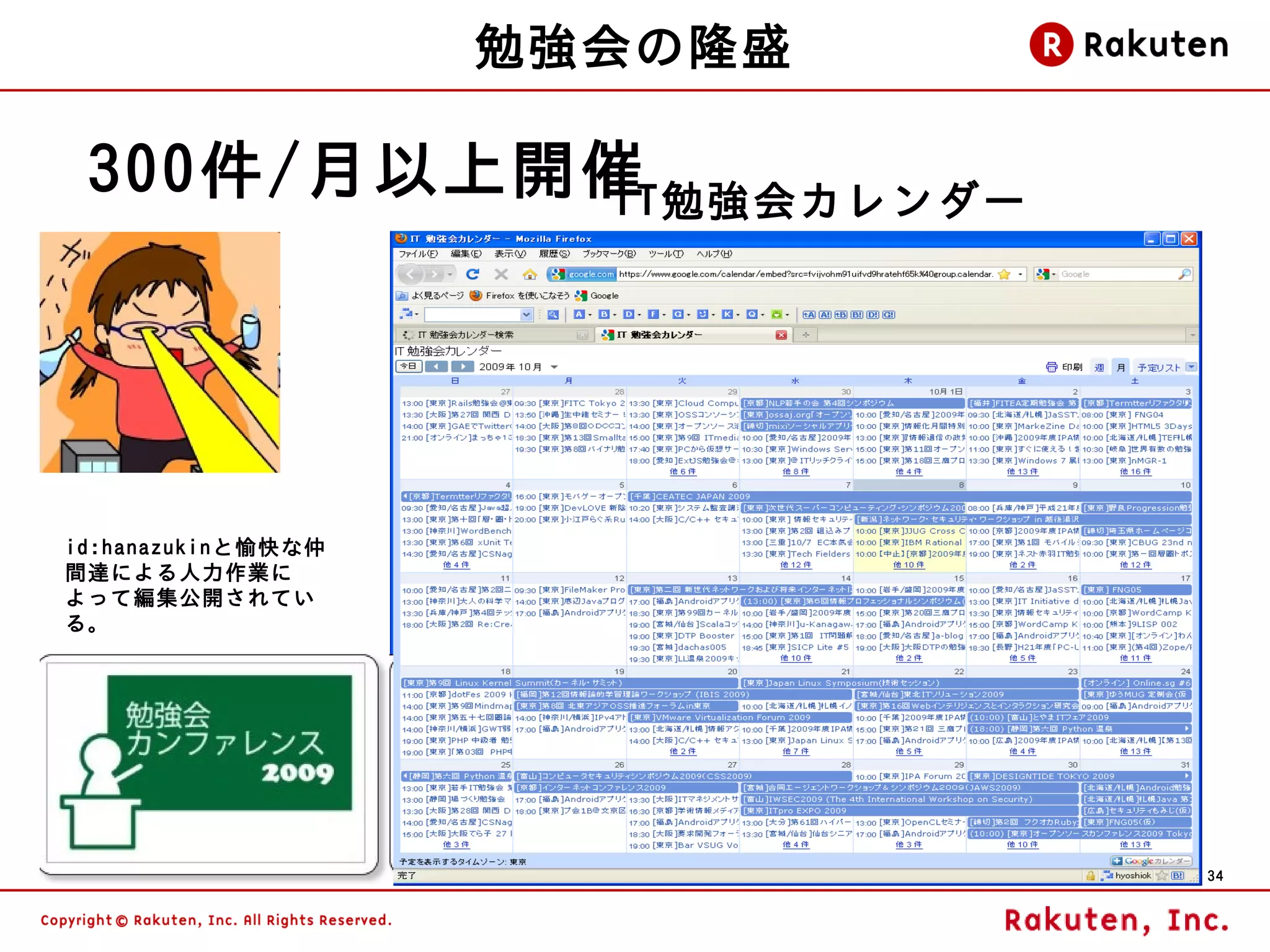The image size is (1270, 952).
Task: Reload the page with the refresh icon
Action: [473, 274]
